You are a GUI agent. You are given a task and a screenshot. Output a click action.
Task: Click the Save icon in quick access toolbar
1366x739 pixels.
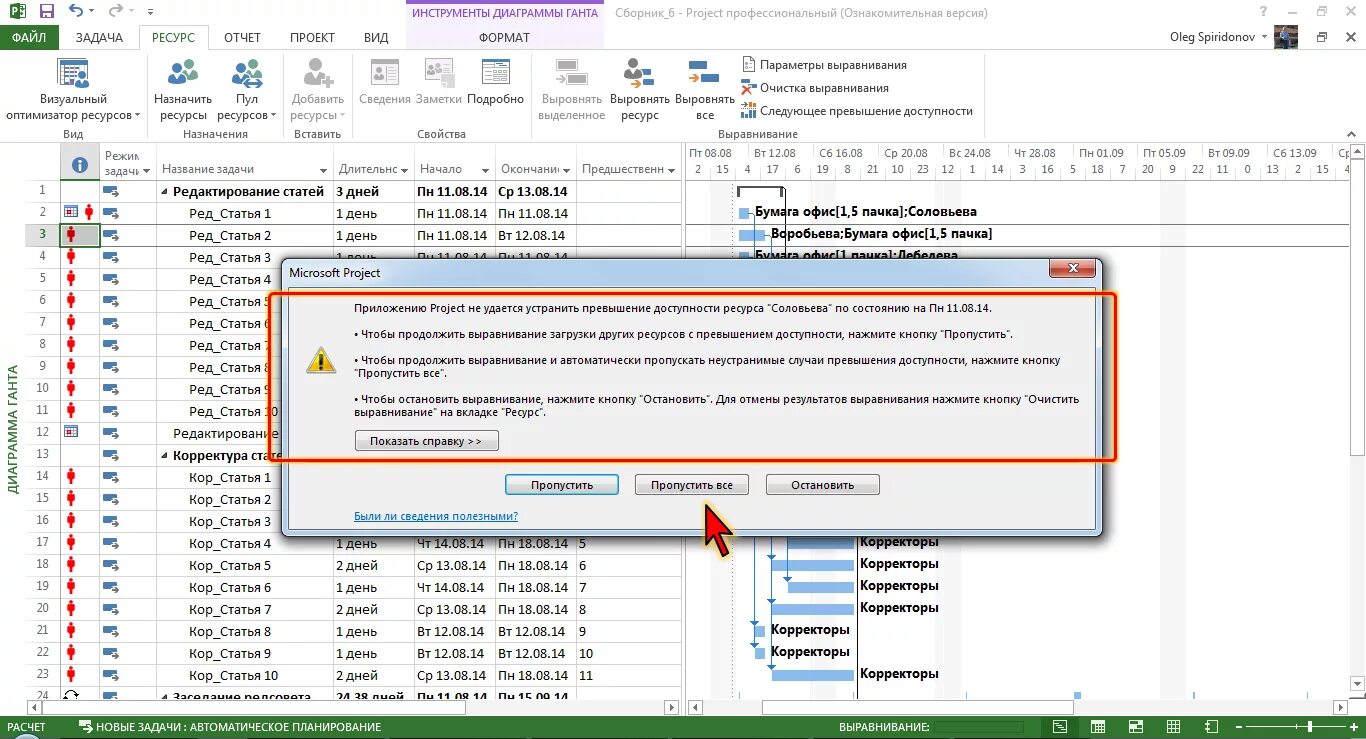click(47, 11)
